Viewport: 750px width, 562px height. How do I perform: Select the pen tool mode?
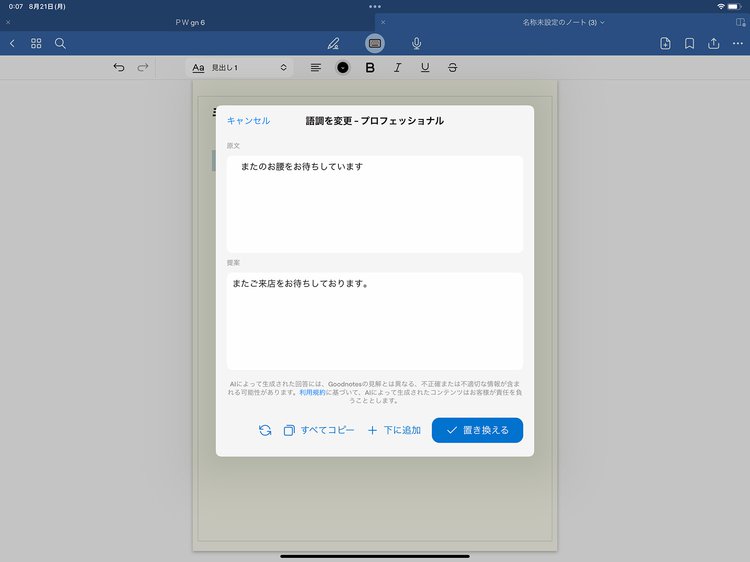coord(333,44)
